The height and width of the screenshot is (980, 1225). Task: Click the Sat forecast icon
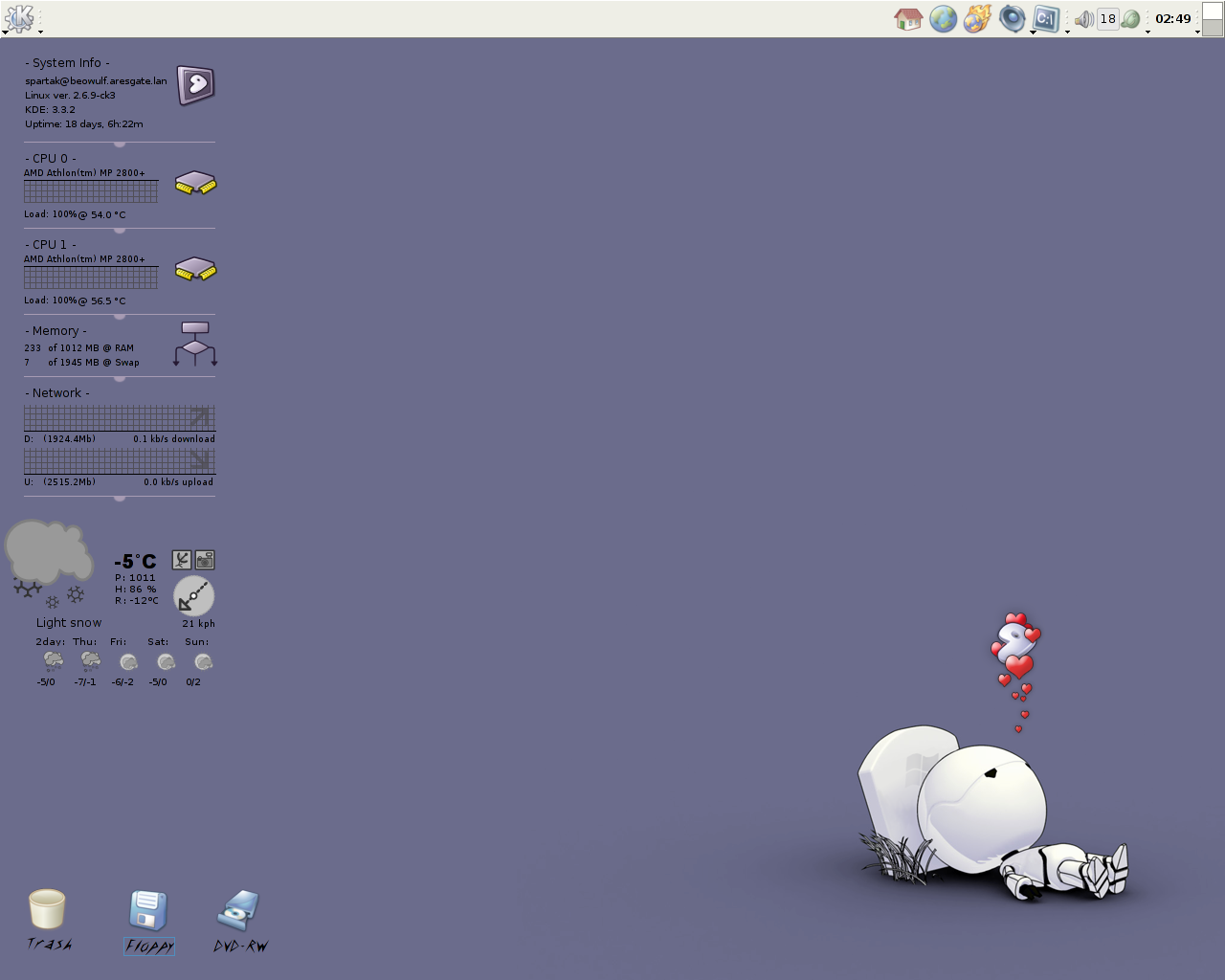click(166, 661)
